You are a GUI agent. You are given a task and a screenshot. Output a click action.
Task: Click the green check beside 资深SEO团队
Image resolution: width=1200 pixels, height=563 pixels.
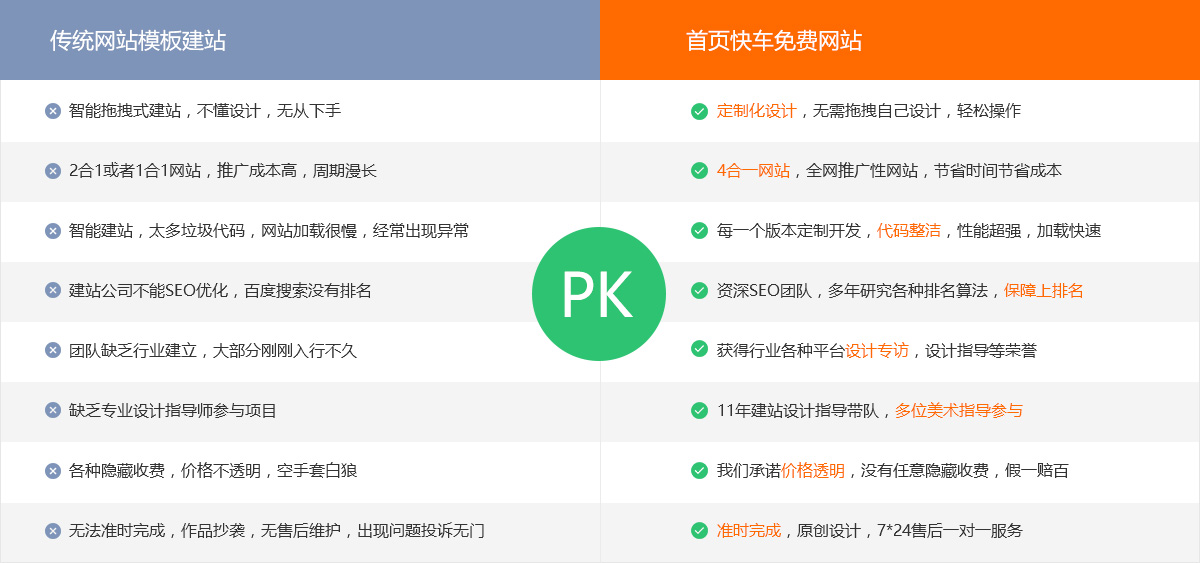[x=699, y=291]
